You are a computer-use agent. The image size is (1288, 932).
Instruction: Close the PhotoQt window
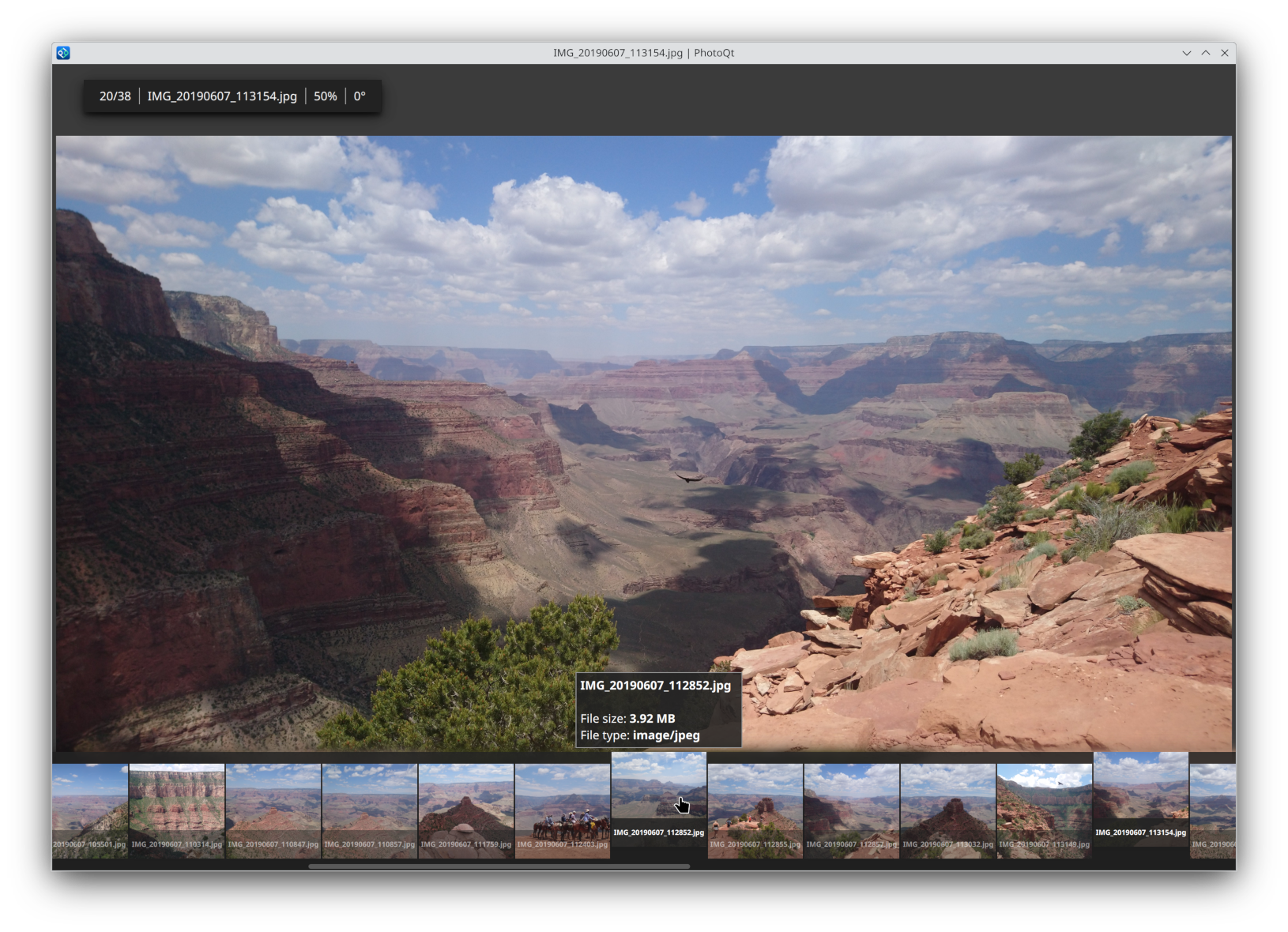click(x=1225, y=53)
